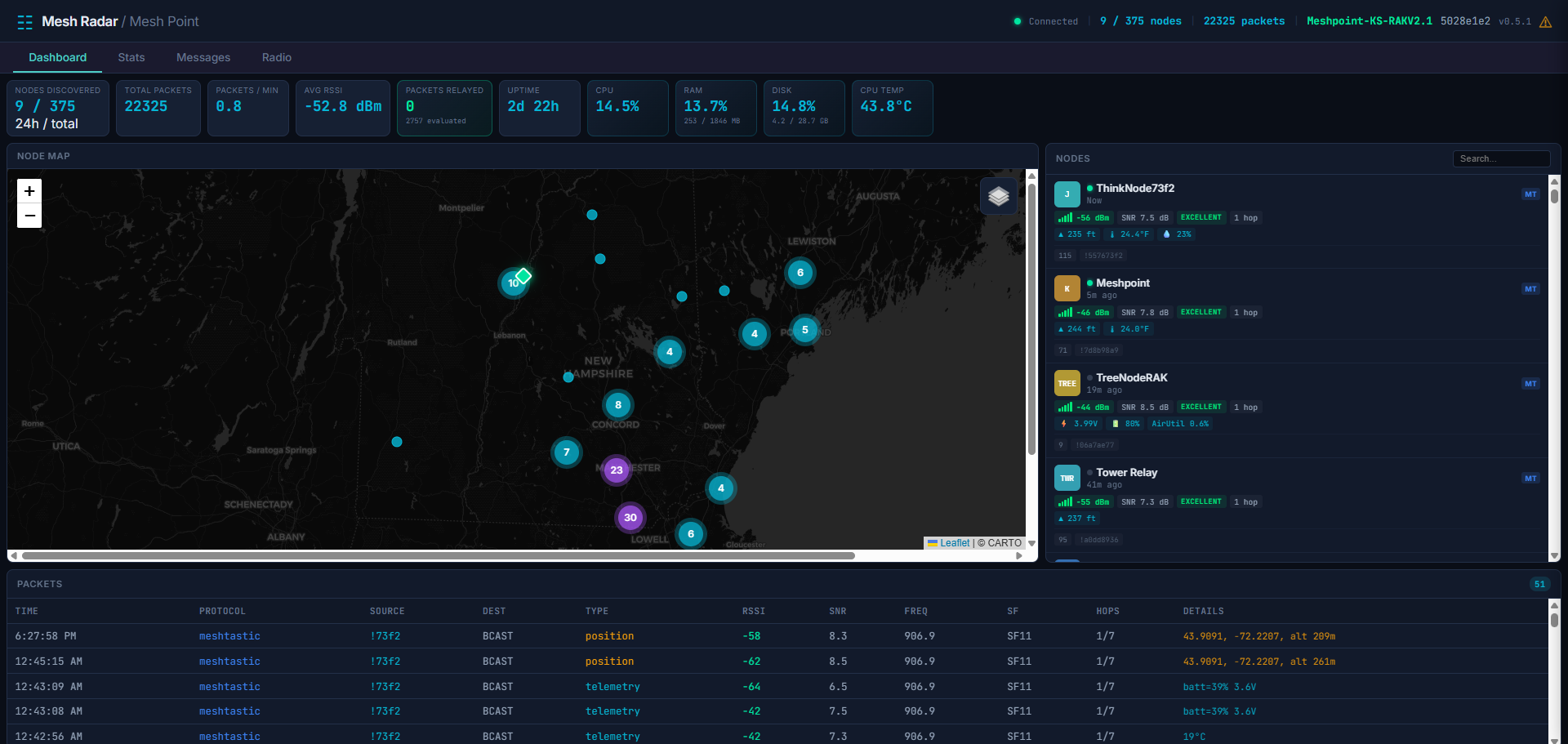1568x744 pixels.
Task: Click ThinkNode73f2's avatar icon labeled J
Action: [1067, 194]
